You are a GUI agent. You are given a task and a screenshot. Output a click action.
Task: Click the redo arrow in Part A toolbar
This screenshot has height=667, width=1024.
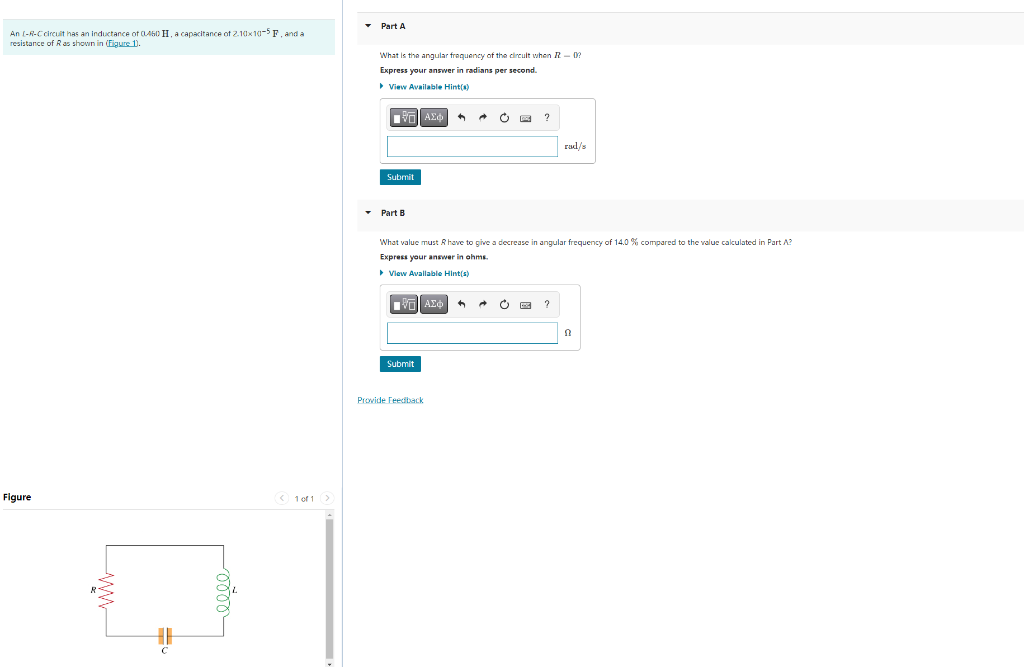click(481, 117)
